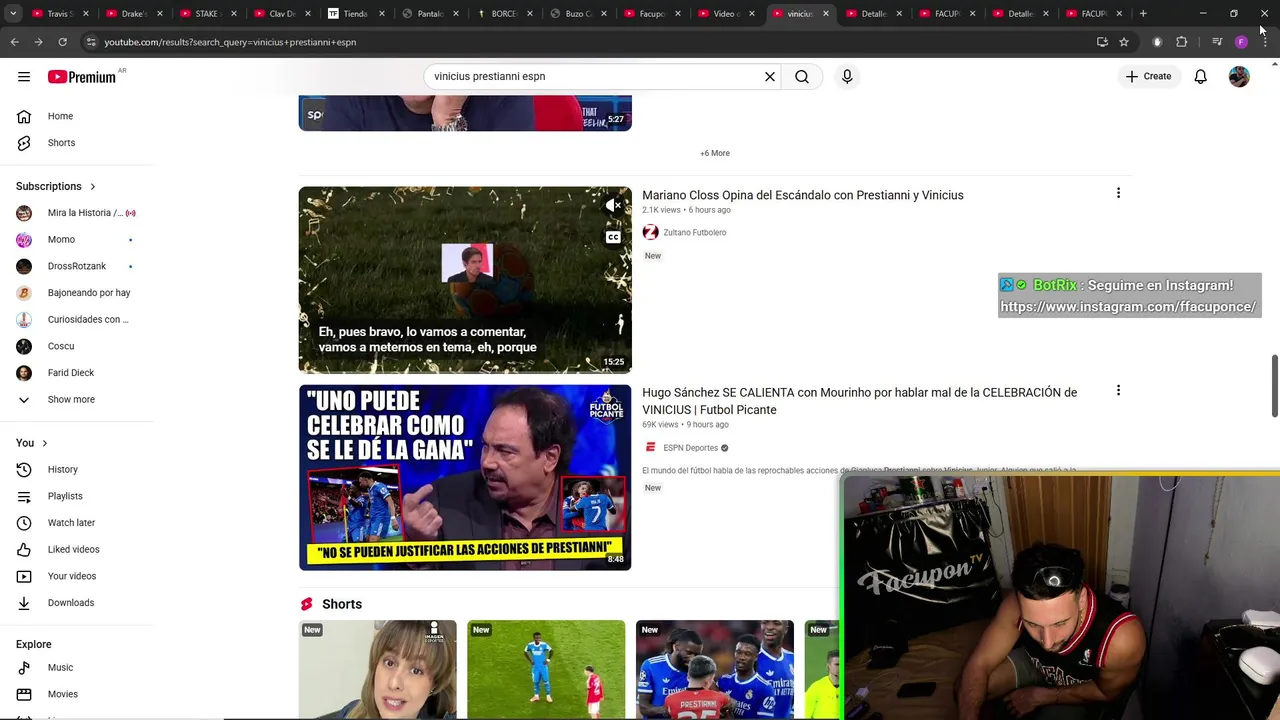Reload the page
The image size is (1280, 720).
tap(62, 42)
